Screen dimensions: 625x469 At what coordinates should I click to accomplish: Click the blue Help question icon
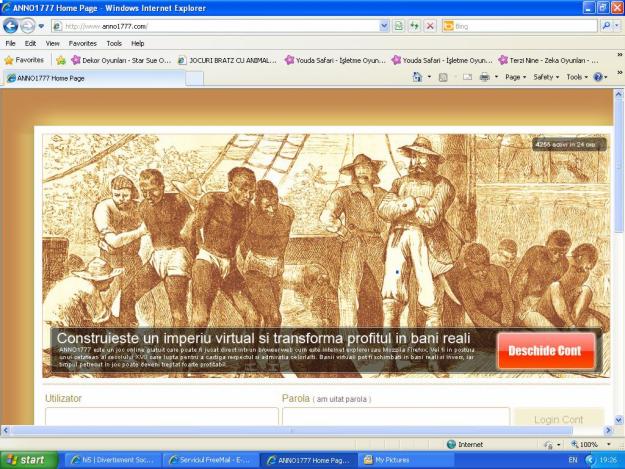coord(598,77)
